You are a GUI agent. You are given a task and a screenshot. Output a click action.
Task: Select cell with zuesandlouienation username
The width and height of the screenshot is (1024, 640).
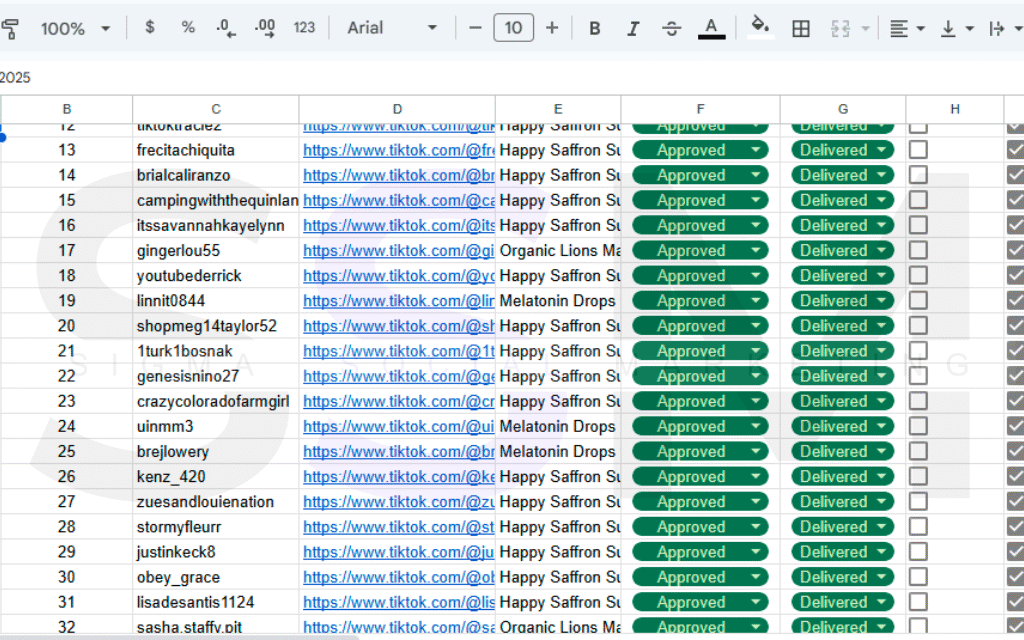click(x=216, y=502)
